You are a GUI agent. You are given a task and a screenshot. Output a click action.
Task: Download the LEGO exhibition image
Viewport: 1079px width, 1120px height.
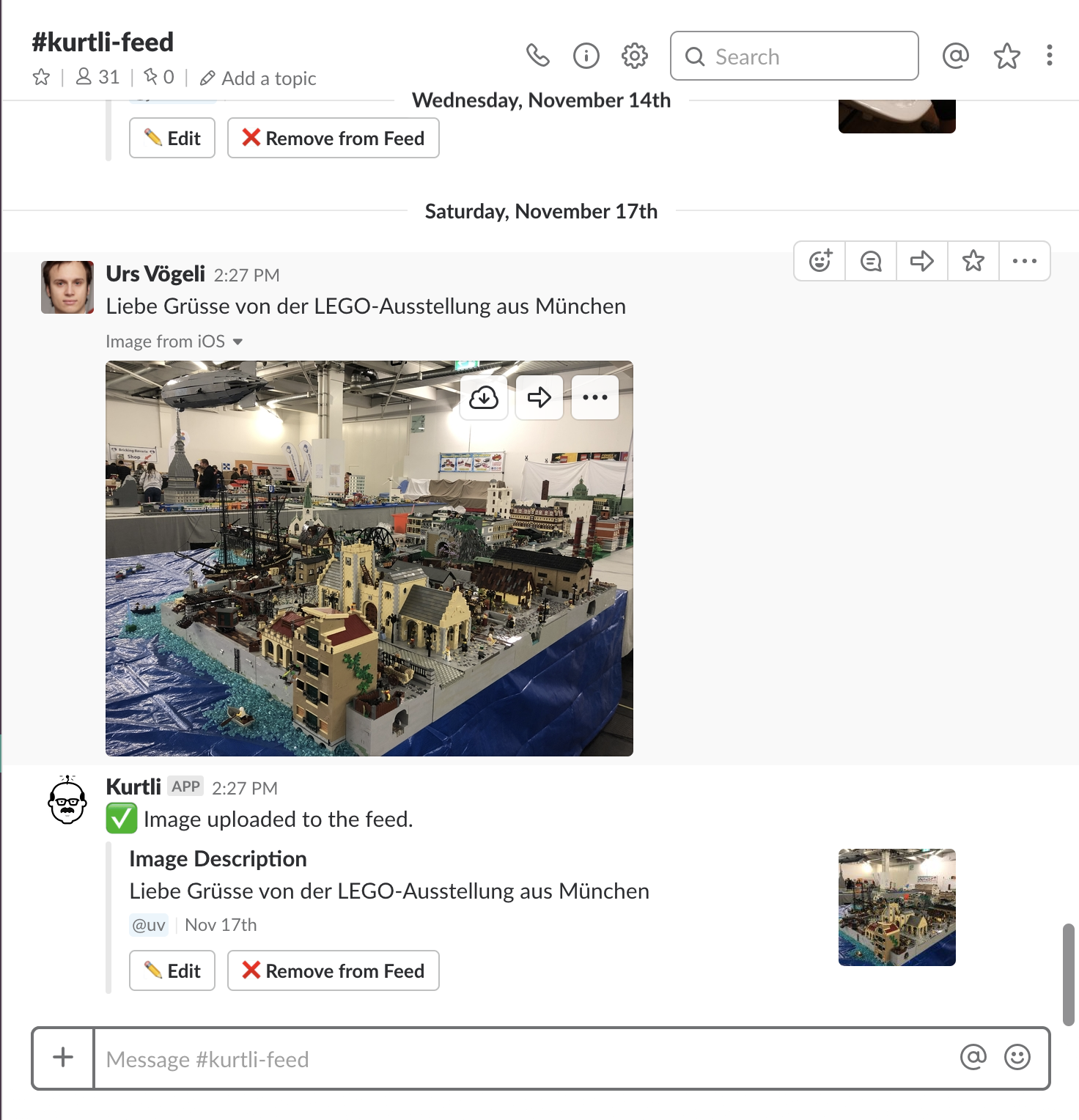[484, 398]
